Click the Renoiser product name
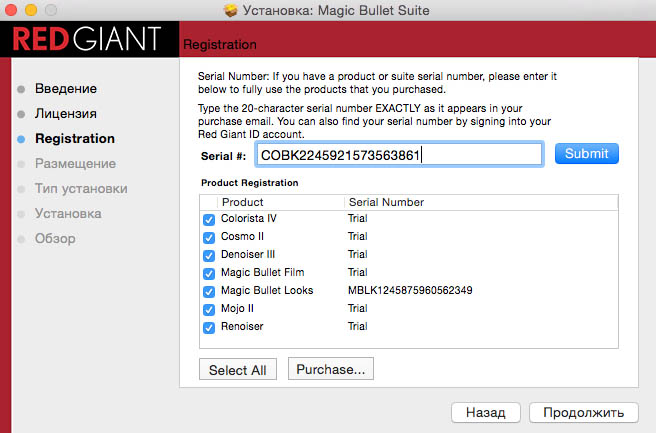Image resolution: width=656 pixels, height=433 pixels. [x=242, y=326]
